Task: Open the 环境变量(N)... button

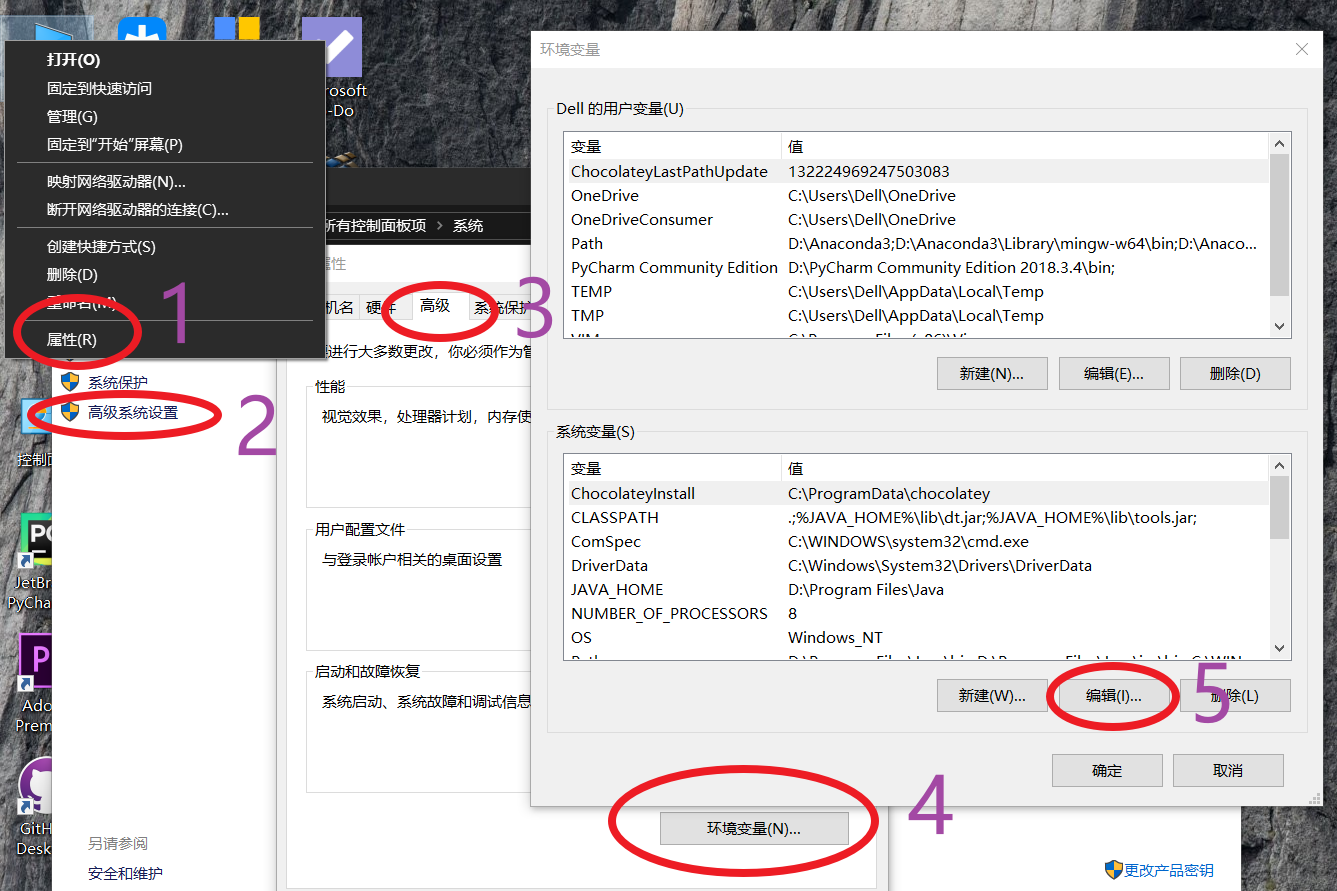Action: click(754, 828)
